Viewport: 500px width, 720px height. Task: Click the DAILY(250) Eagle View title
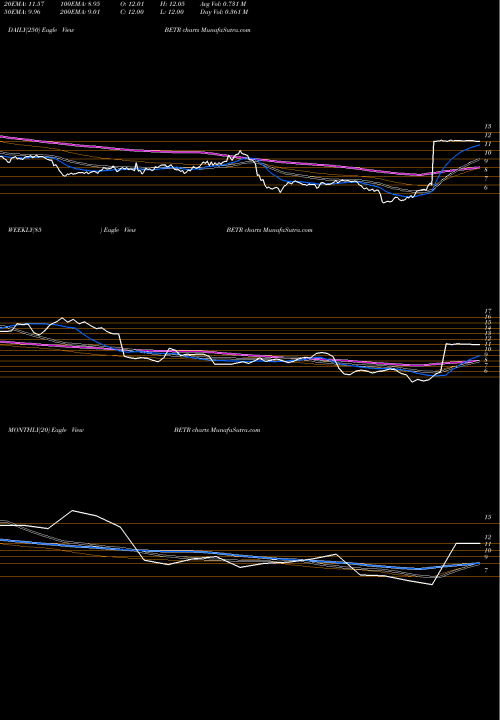point(41,30)
